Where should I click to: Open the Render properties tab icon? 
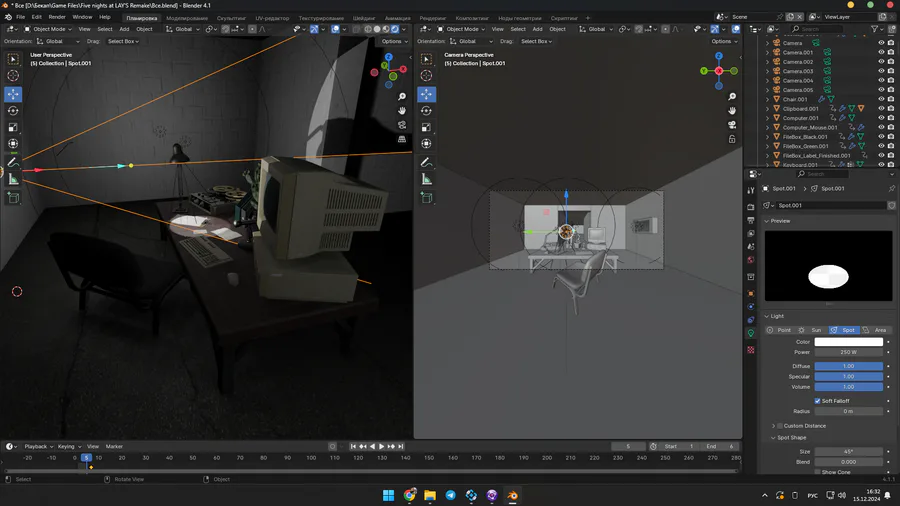pyautogui.click(x=751, y=207)
